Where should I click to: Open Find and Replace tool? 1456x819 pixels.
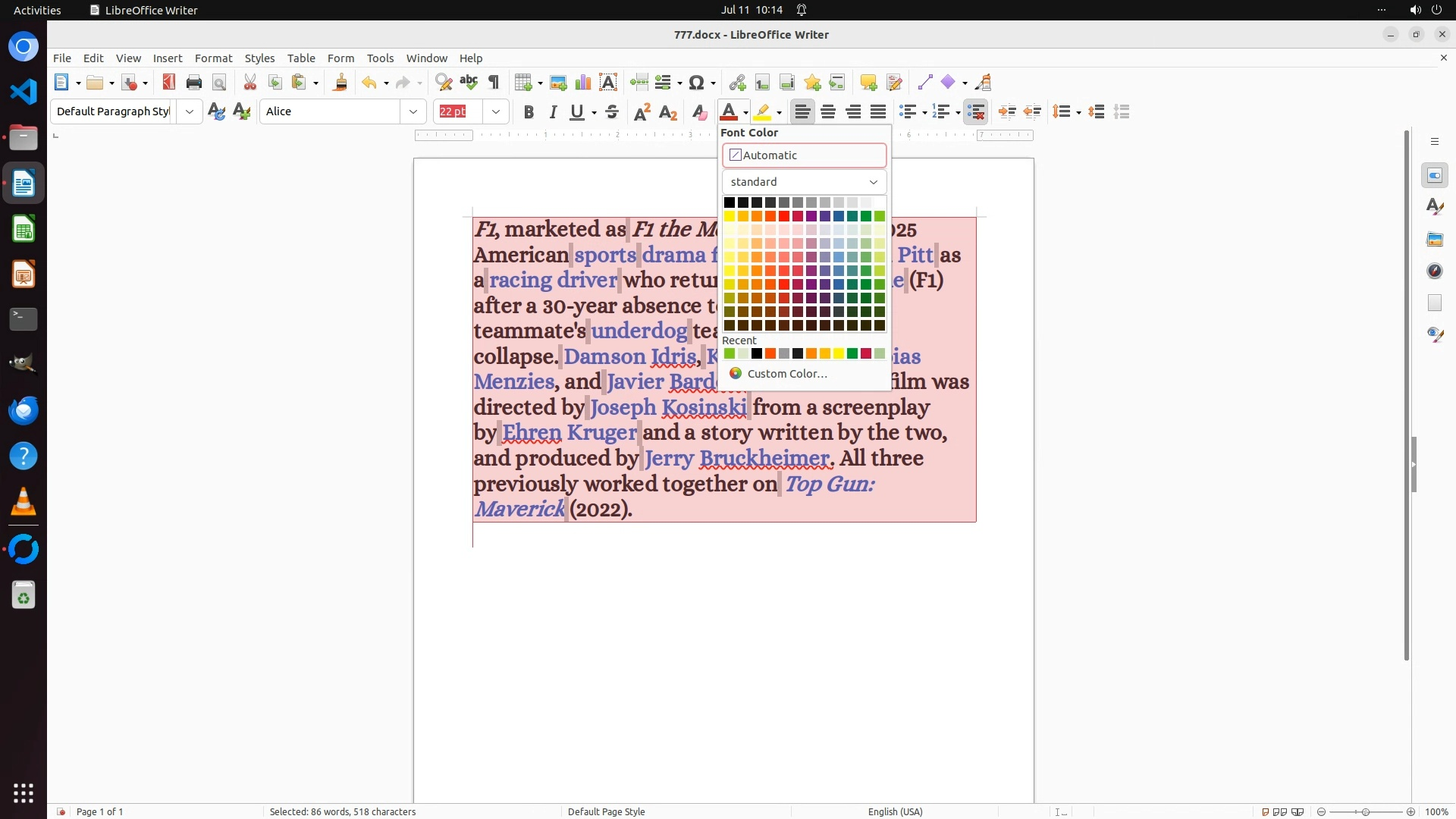(x=444, y=83)
